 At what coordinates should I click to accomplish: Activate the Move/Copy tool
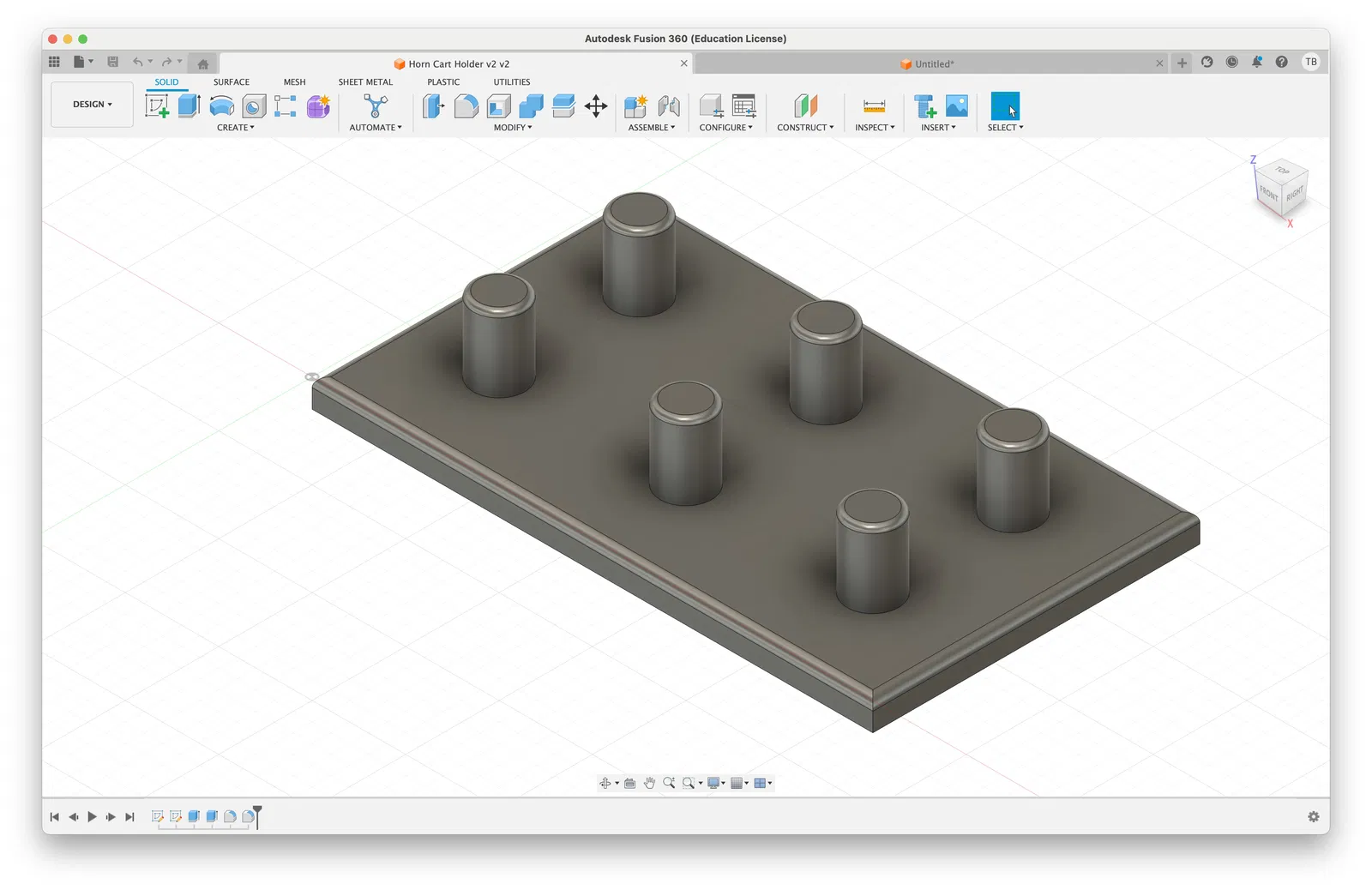[596, 106]
